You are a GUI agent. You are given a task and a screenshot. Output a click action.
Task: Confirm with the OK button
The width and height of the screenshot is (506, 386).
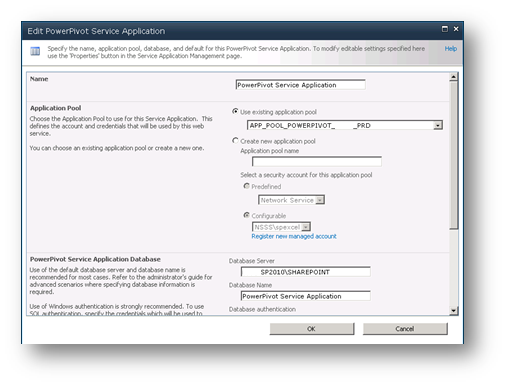pyautogui.click(x=312, y=329)
